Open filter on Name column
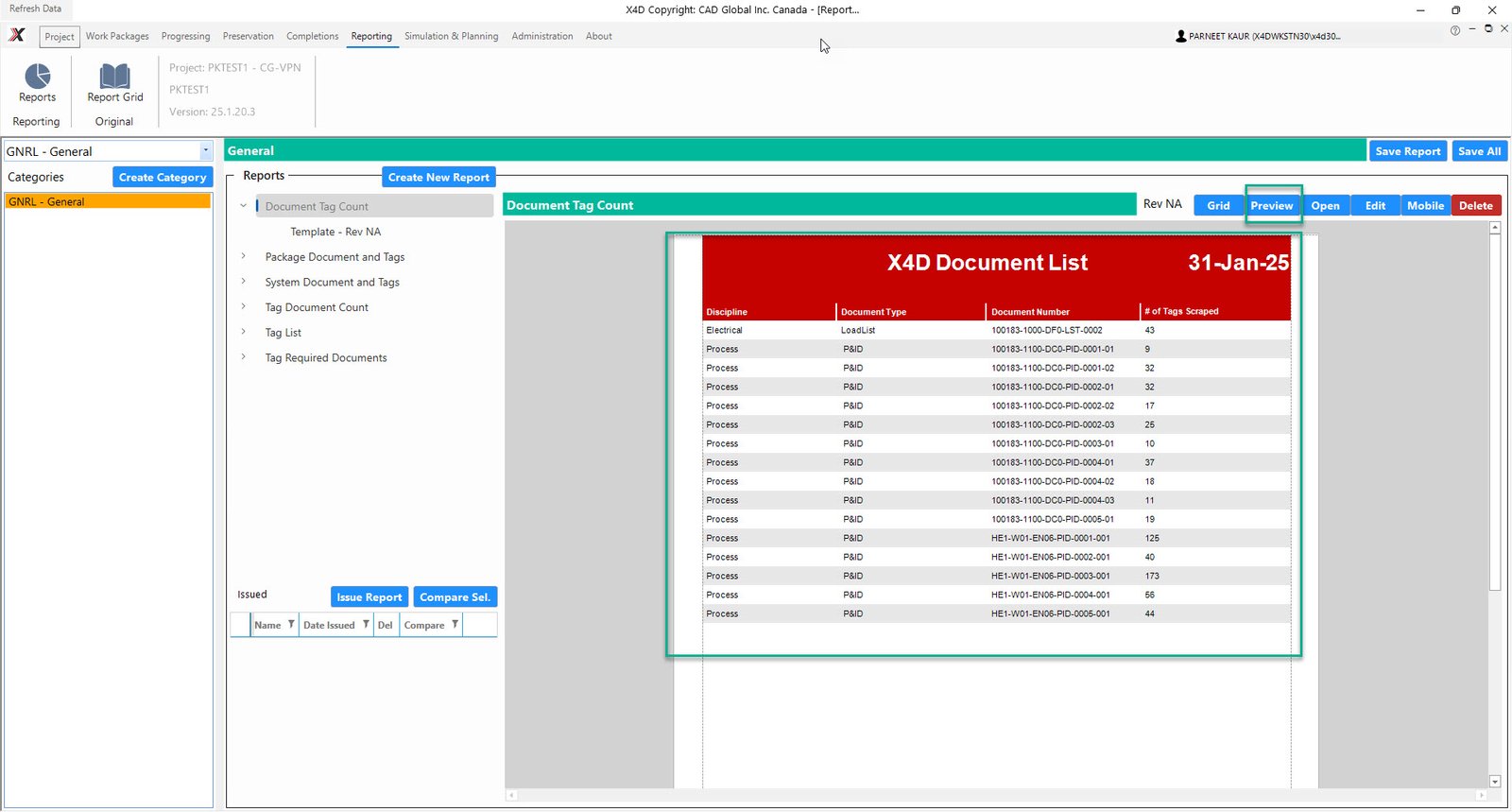 point(291,625)
